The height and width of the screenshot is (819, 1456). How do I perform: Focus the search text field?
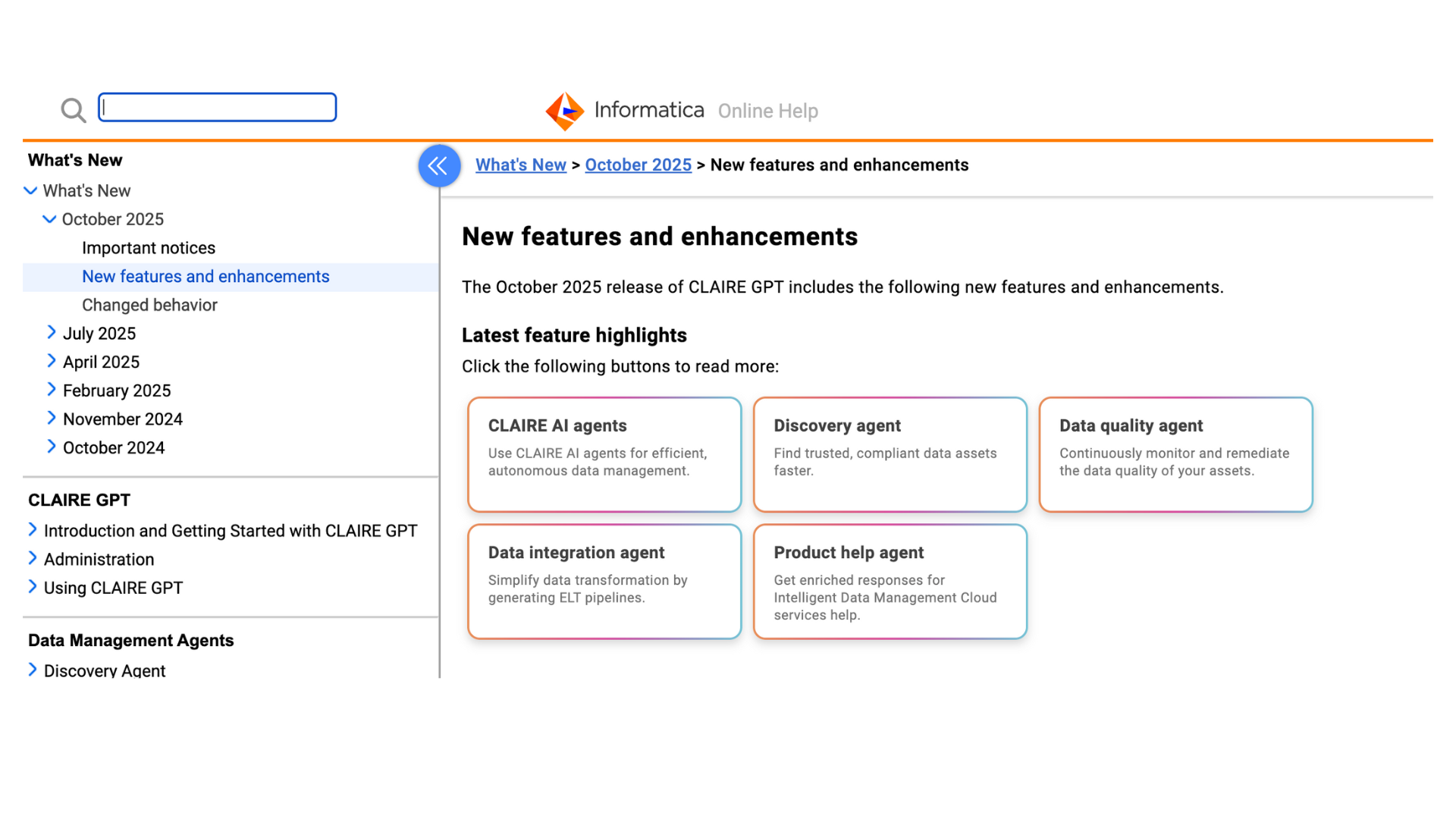[x=217, y=108]
